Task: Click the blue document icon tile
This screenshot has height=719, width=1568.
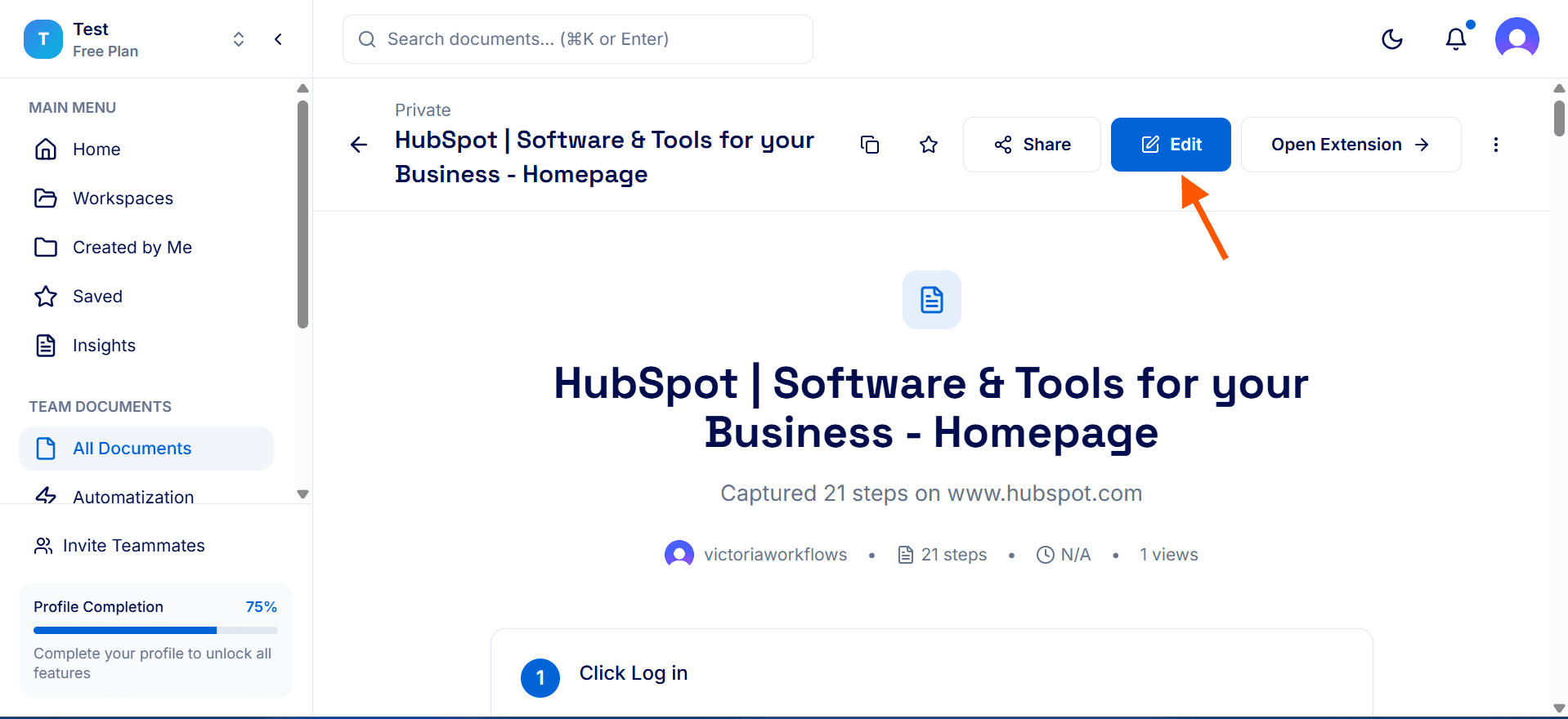Action: 932,300
